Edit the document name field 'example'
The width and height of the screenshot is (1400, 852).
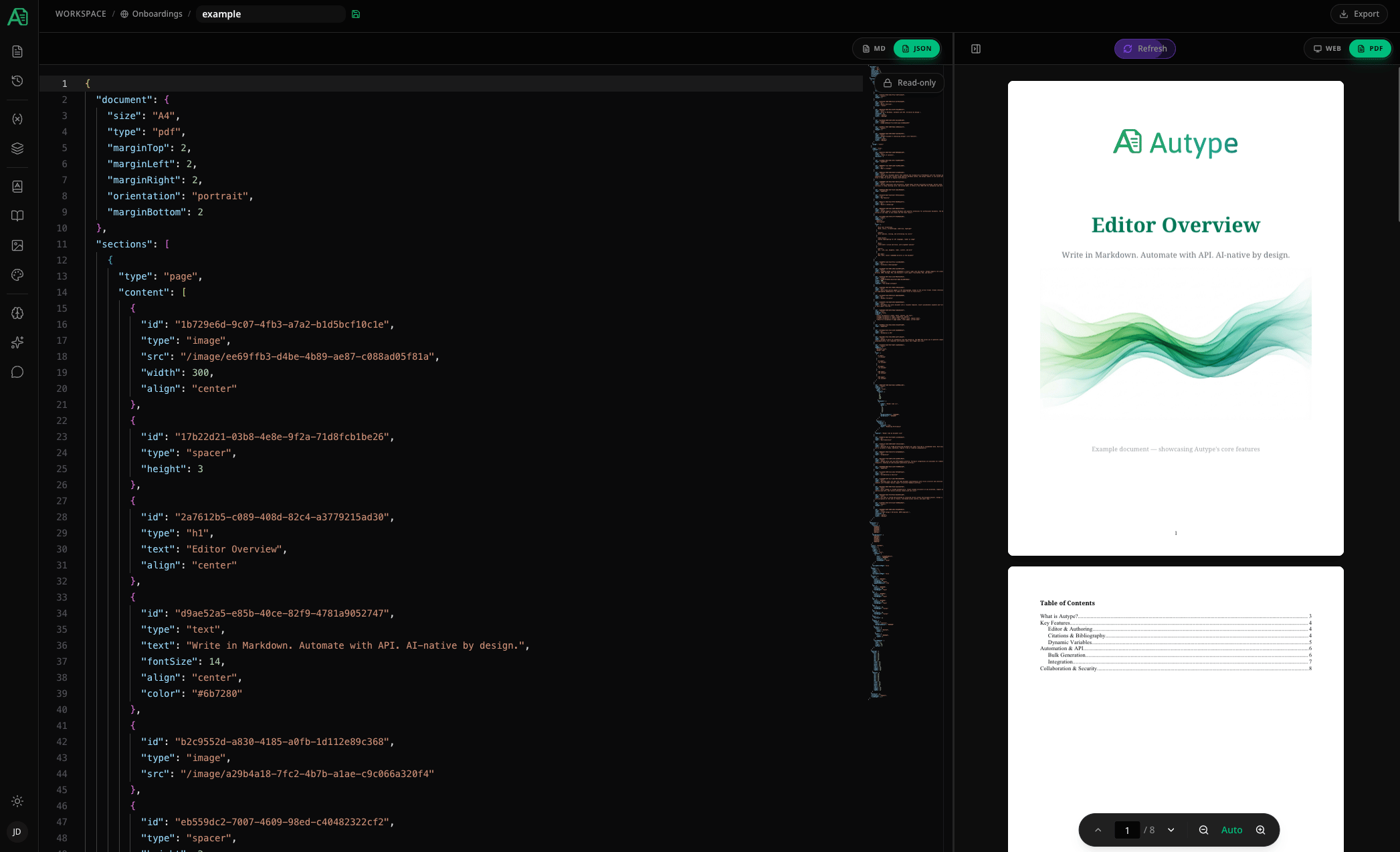click(x=271, y=14)
